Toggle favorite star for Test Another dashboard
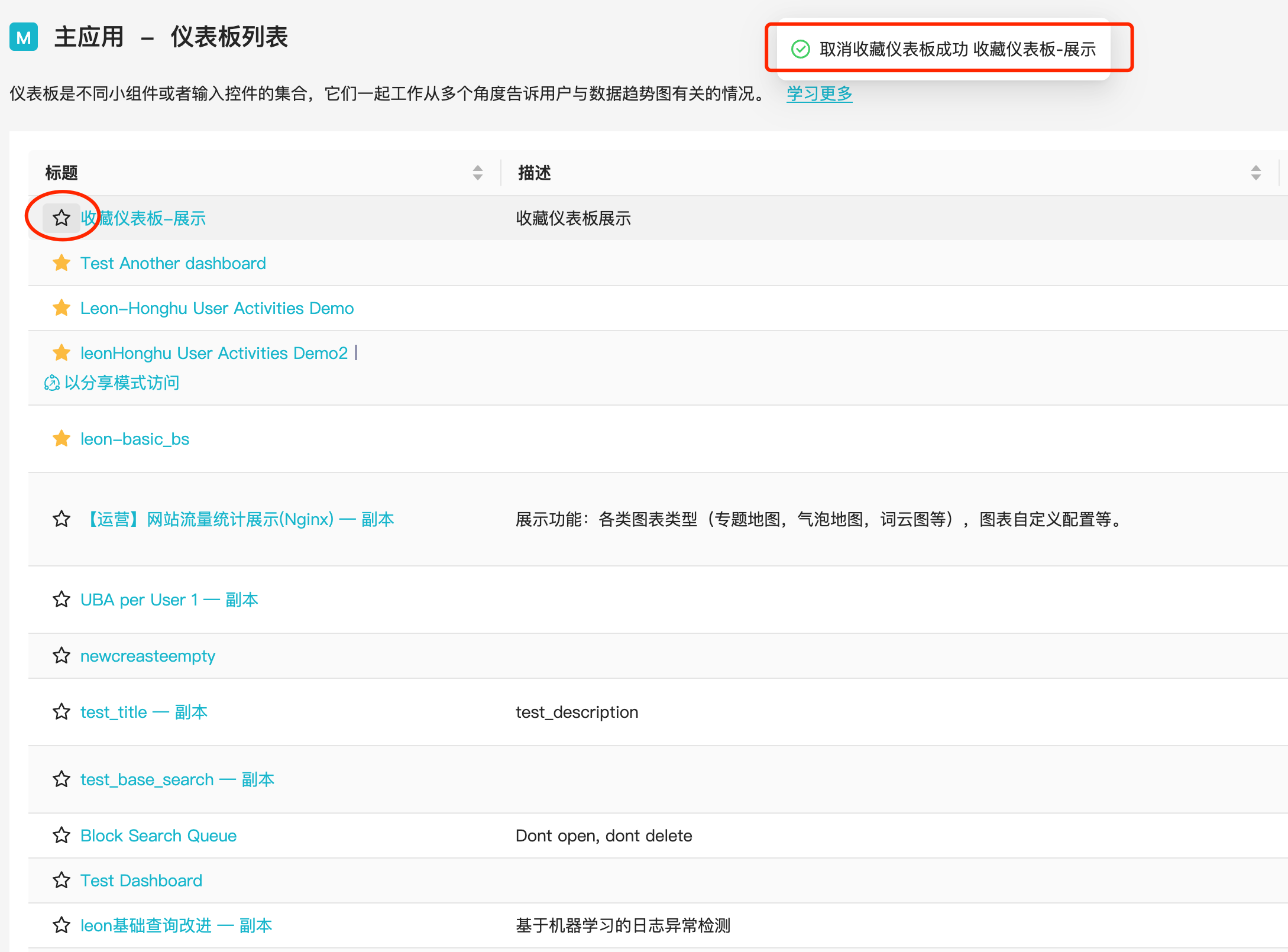The width and height of the screenshot is (1288, 952). 61,263
